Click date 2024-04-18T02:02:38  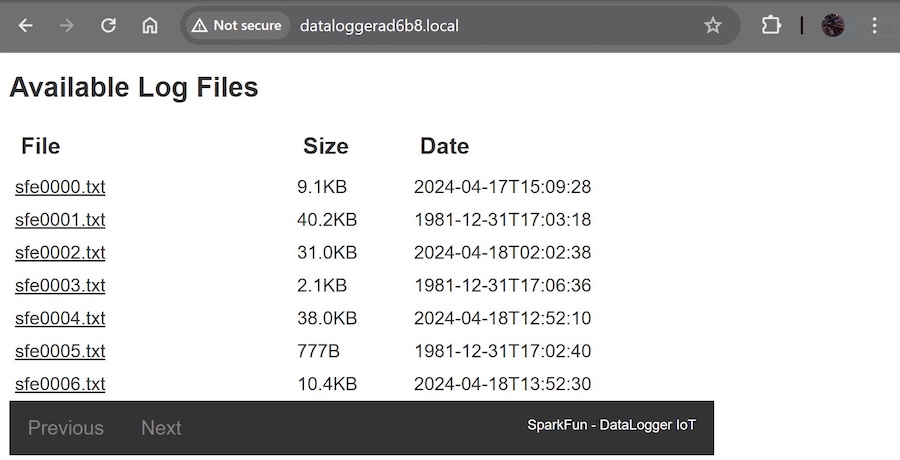[x=502, y=253]
